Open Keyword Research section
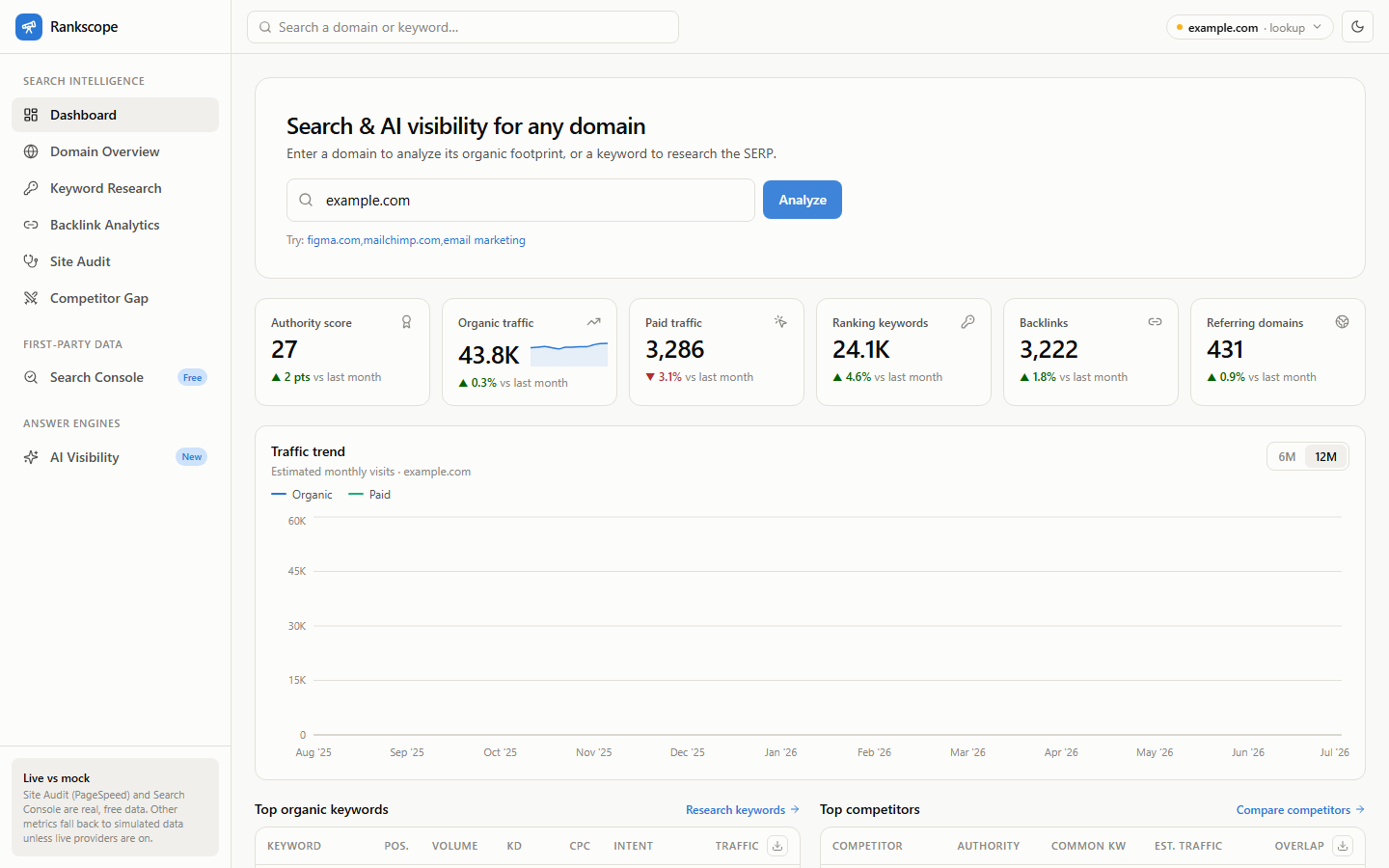1389x868 pixels. point(115,188)
